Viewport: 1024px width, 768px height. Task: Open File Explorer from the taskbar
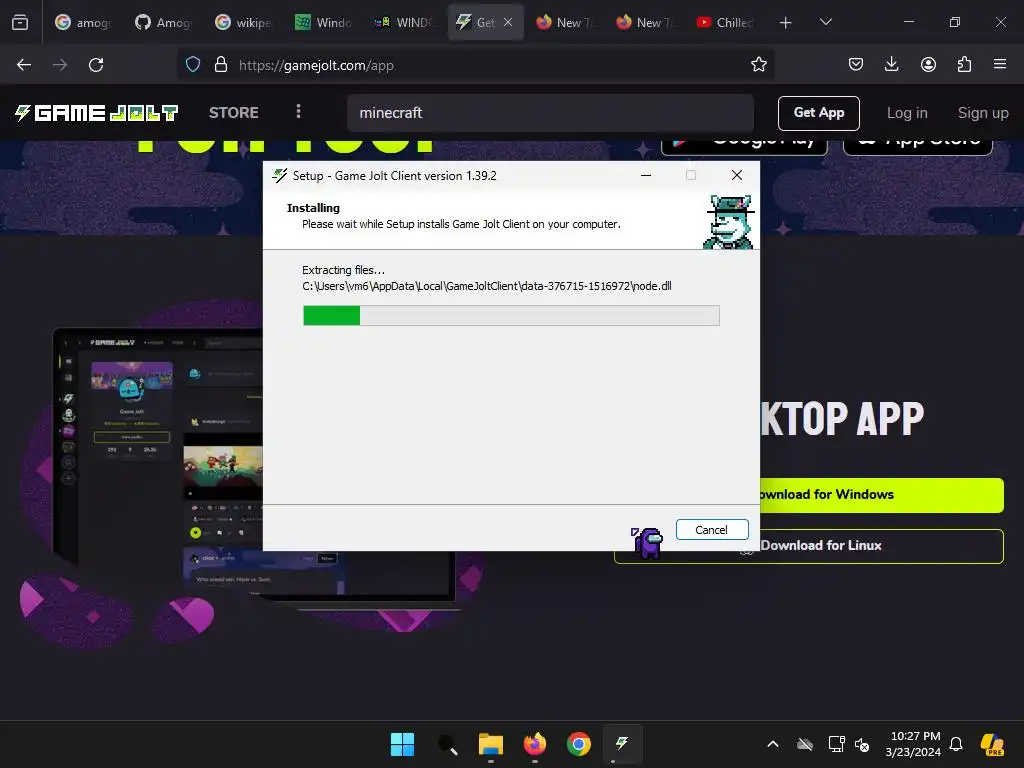click(x=490, y=744)
